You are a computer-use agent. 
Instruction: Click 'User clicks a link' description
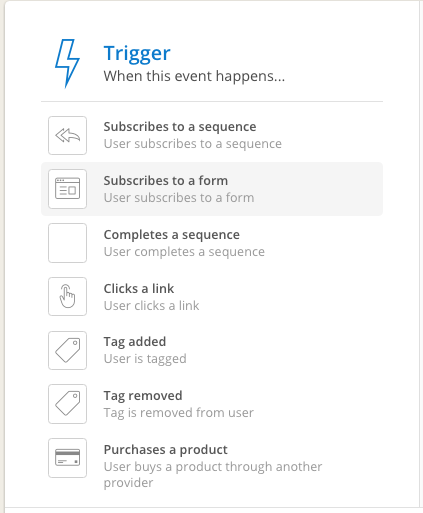pyautogui.click(x=151, y=305)
